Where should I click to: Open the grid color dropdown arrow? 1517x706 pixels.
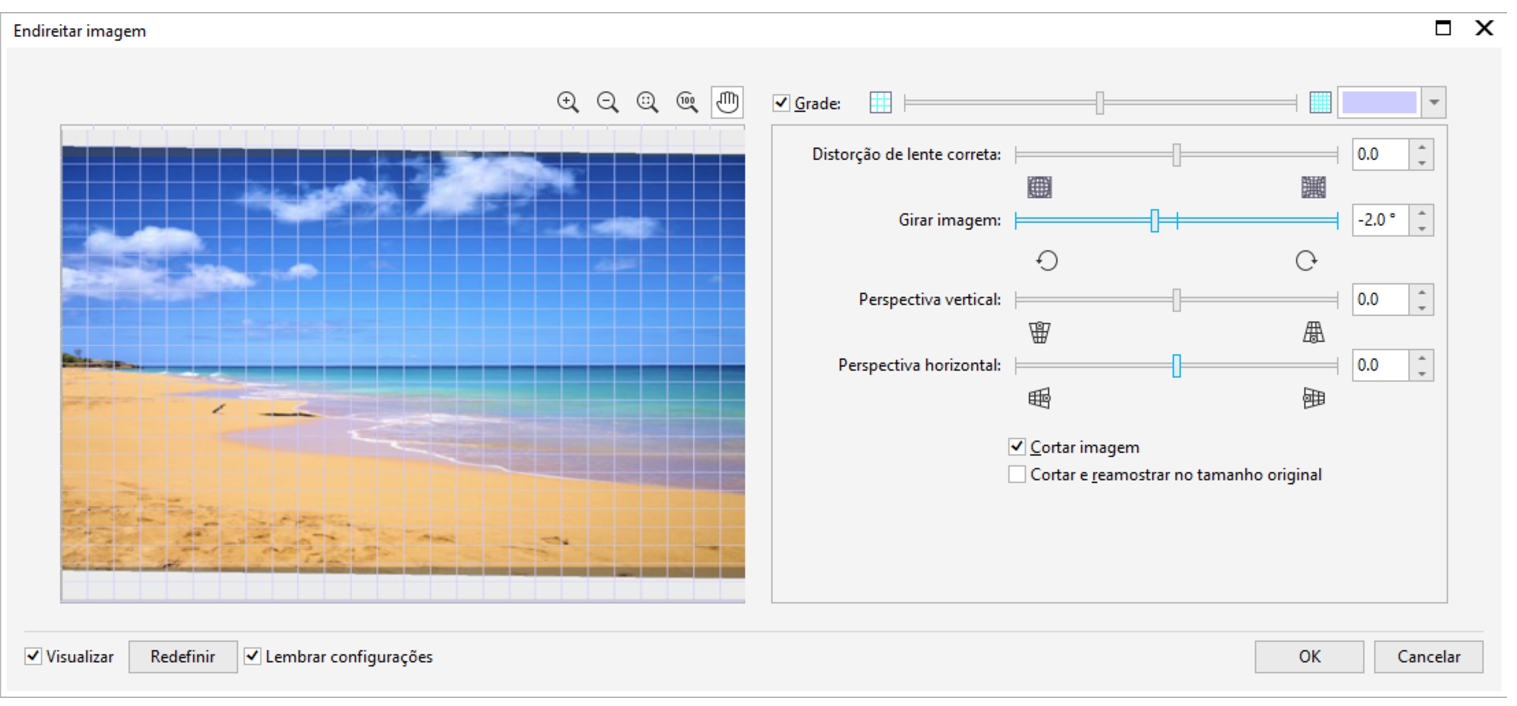click(1435, 102)
